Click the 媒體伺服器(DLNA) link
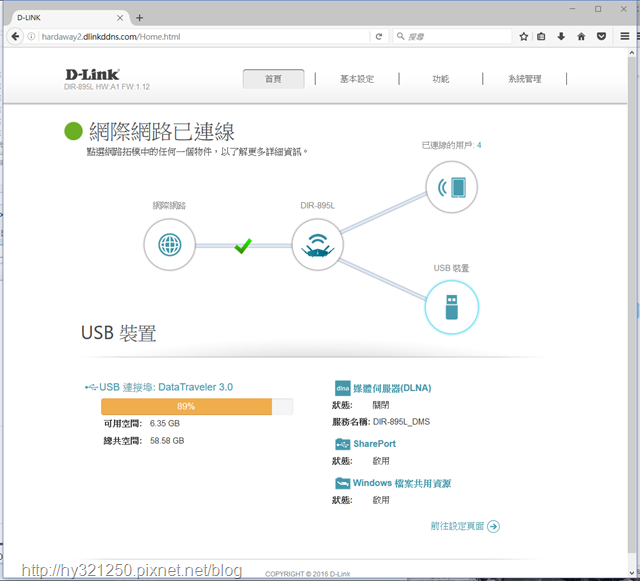640x581 pixels. (x=392, y=388)
